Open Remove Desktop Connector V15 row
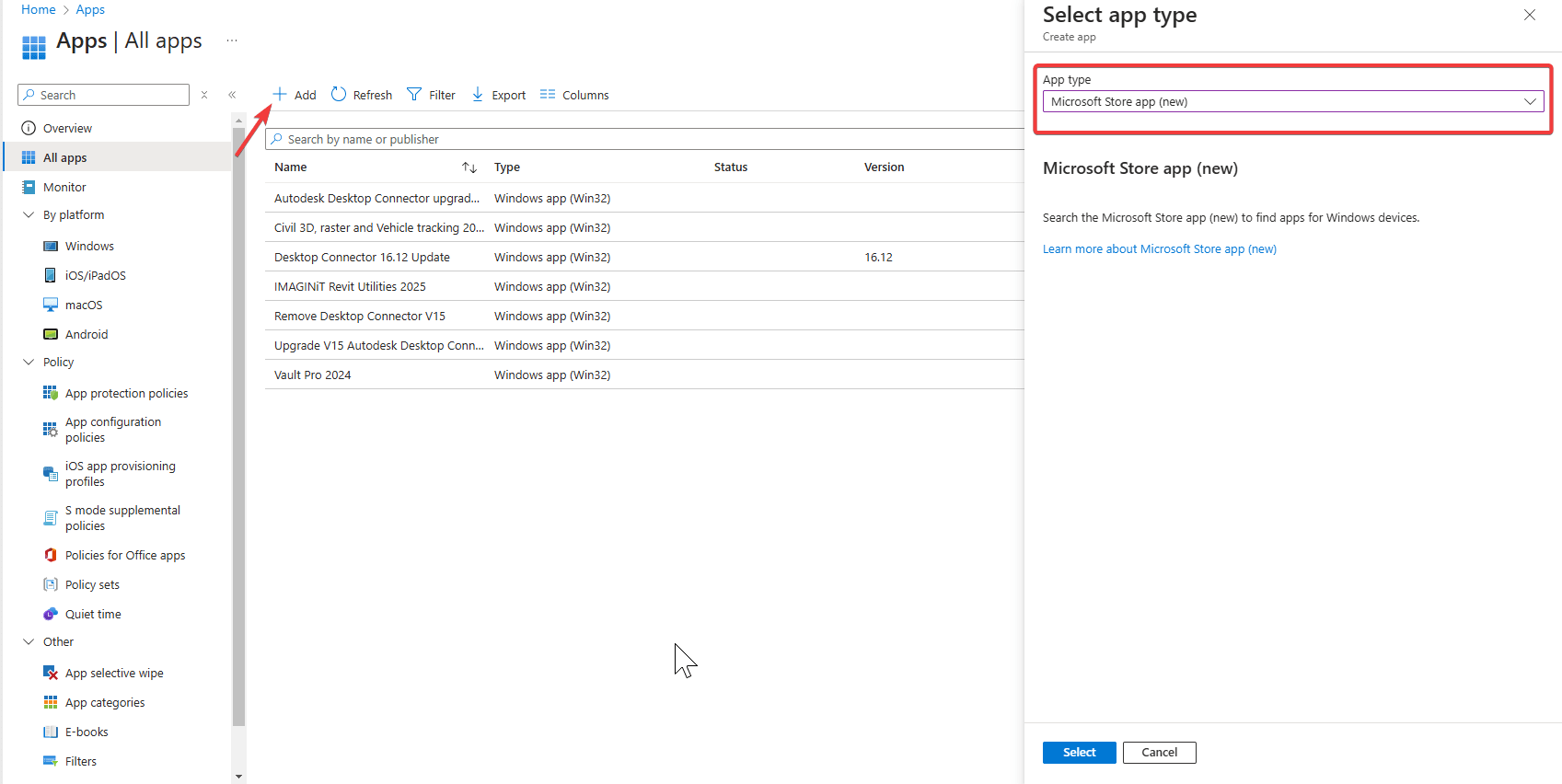Screen dimensions: 1562x784 point(644,316)
